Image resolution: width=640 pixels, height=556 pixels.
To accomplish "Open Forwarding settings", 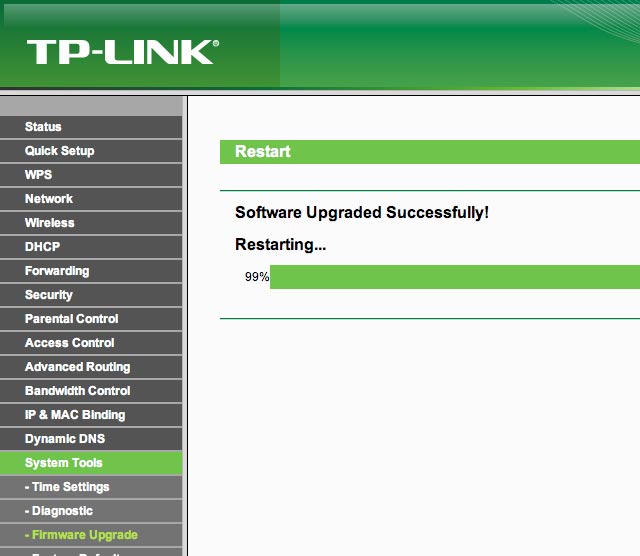I will (x=57, y=271).
